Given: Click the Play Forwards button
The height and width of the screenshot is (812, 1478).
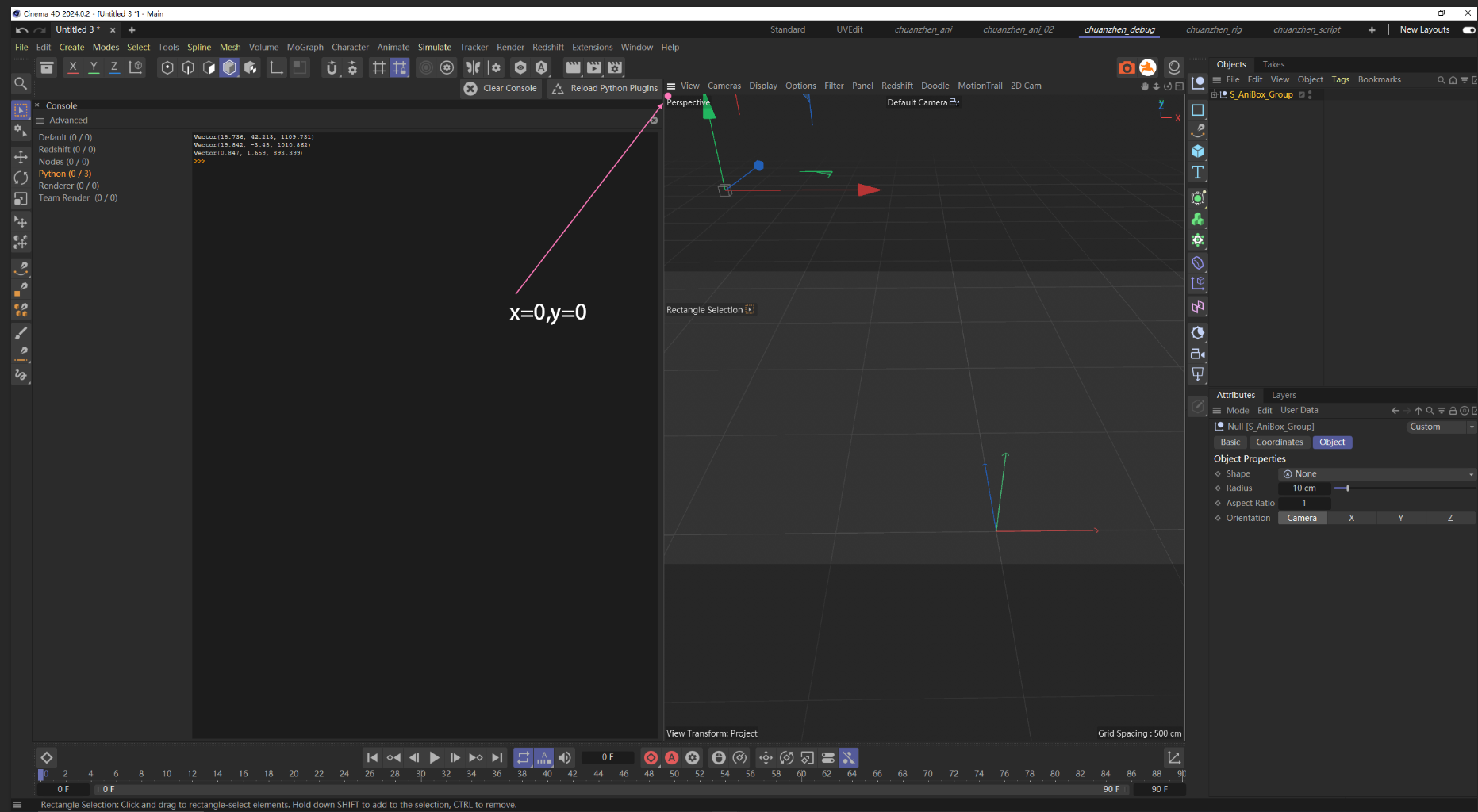Looking at the screenshot, I should [x=434, y=757].
